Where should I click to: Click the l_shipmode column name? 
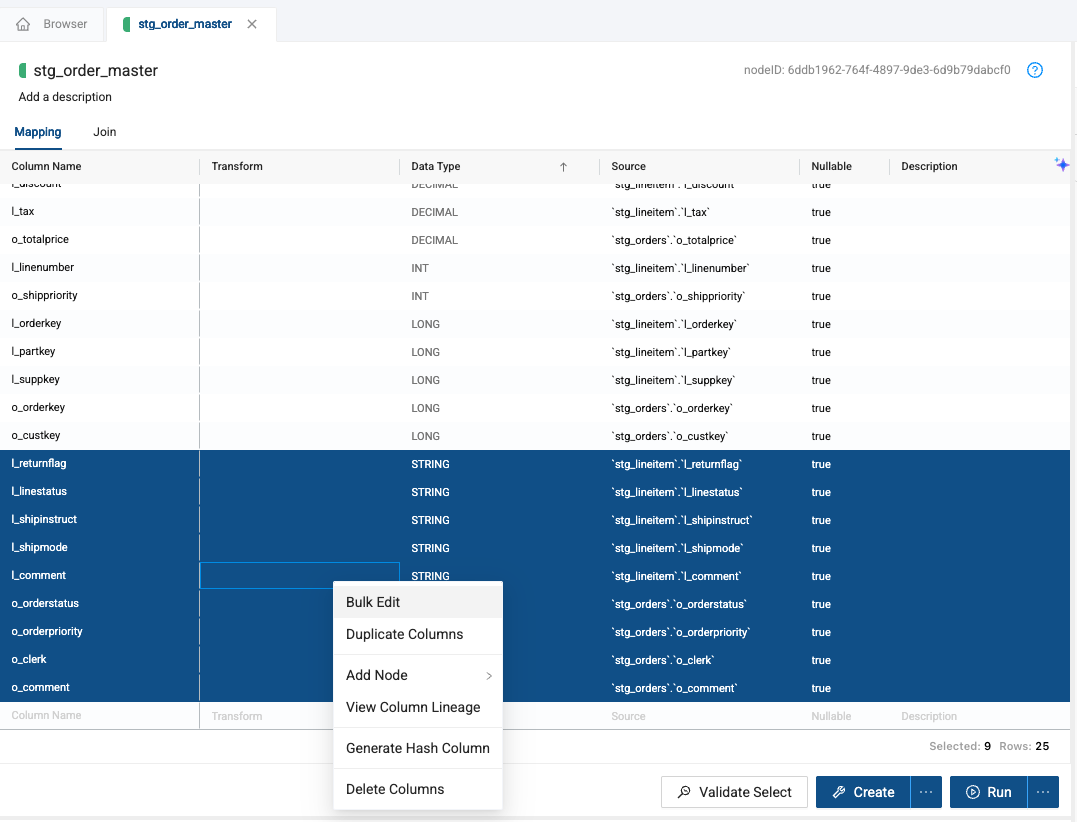39,548
